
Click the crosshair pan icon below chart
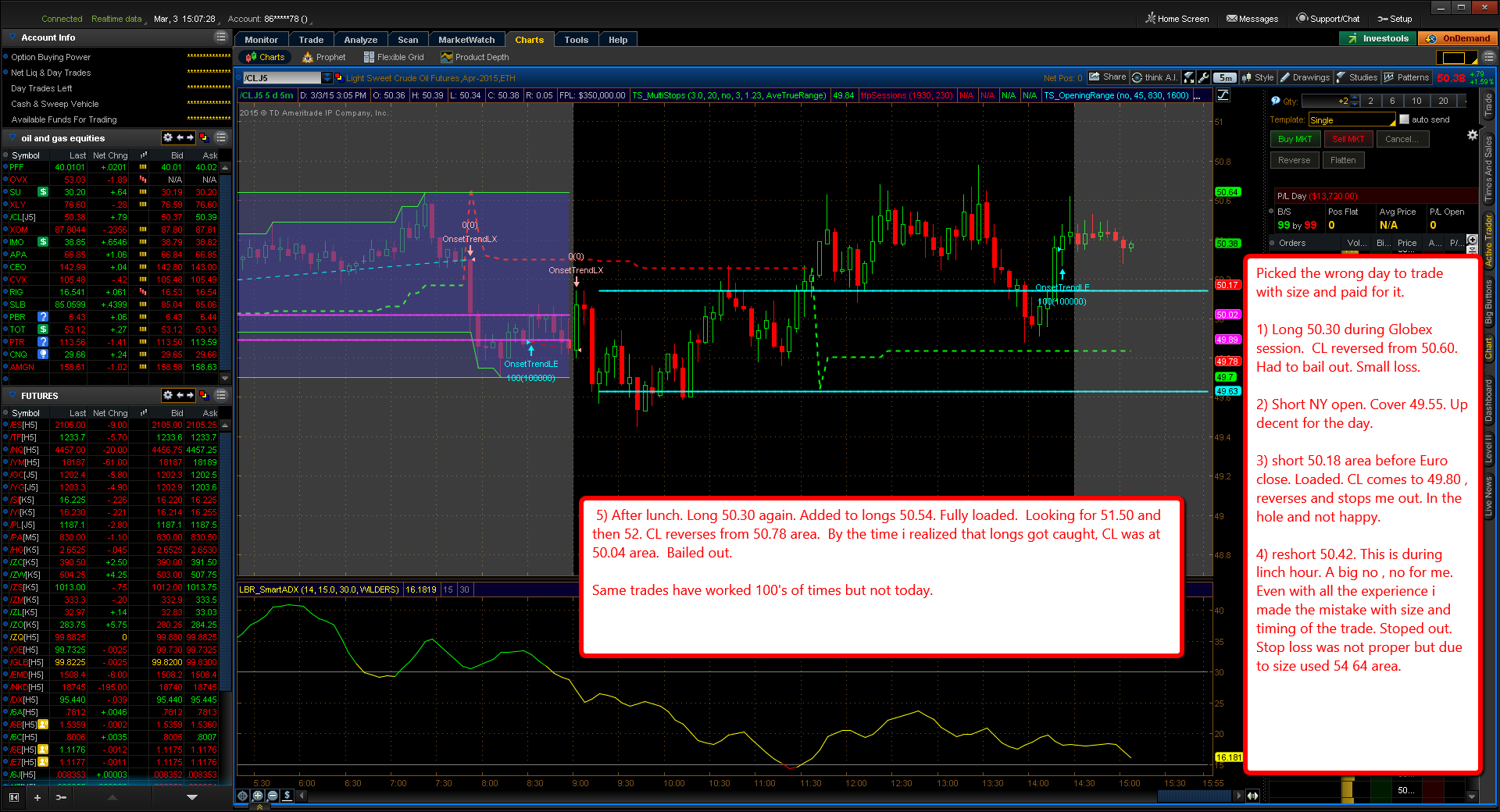click(243, 796)
